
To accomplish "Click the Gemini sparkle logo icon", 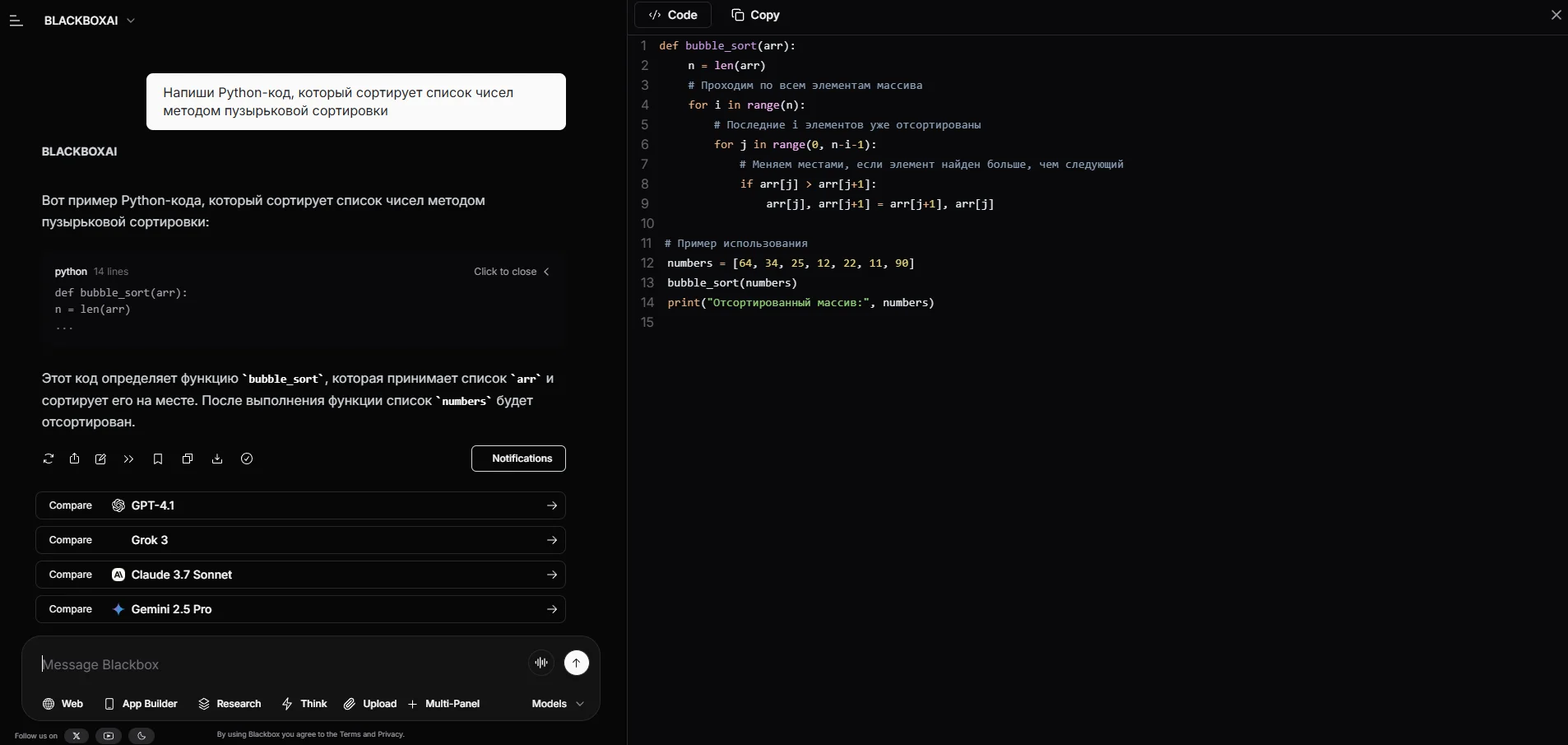I will [118, 609].
